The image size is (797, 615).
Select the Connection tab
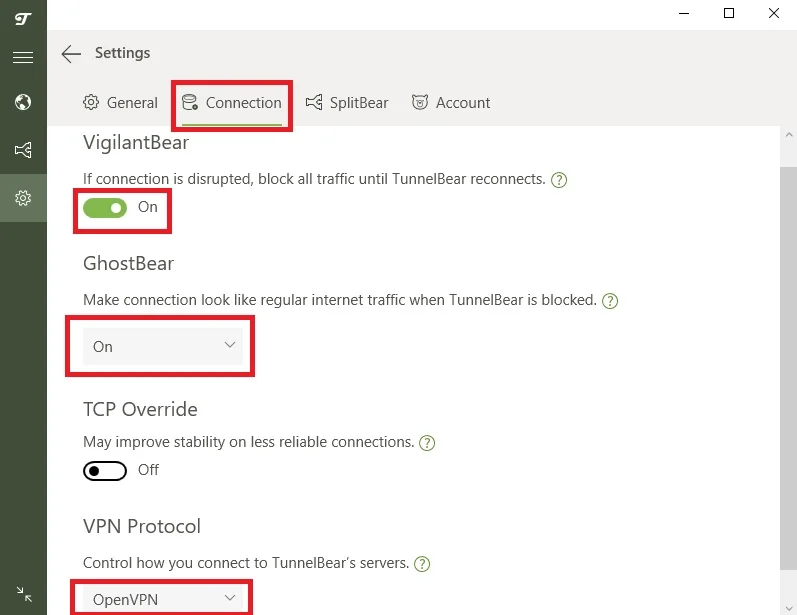232,103
